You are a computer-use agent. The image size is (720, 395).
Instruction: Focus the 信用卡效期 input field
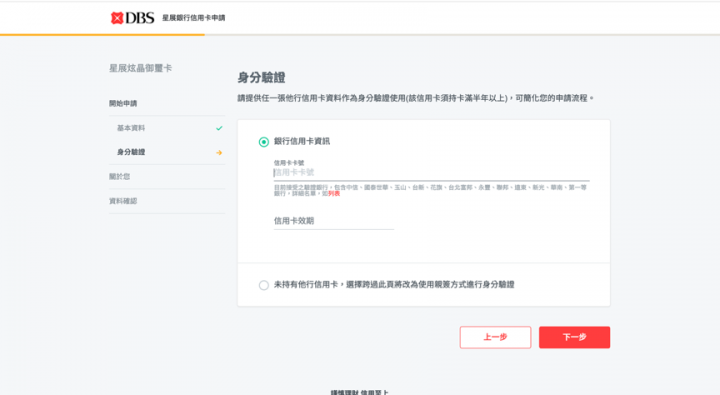click(334, 221)
